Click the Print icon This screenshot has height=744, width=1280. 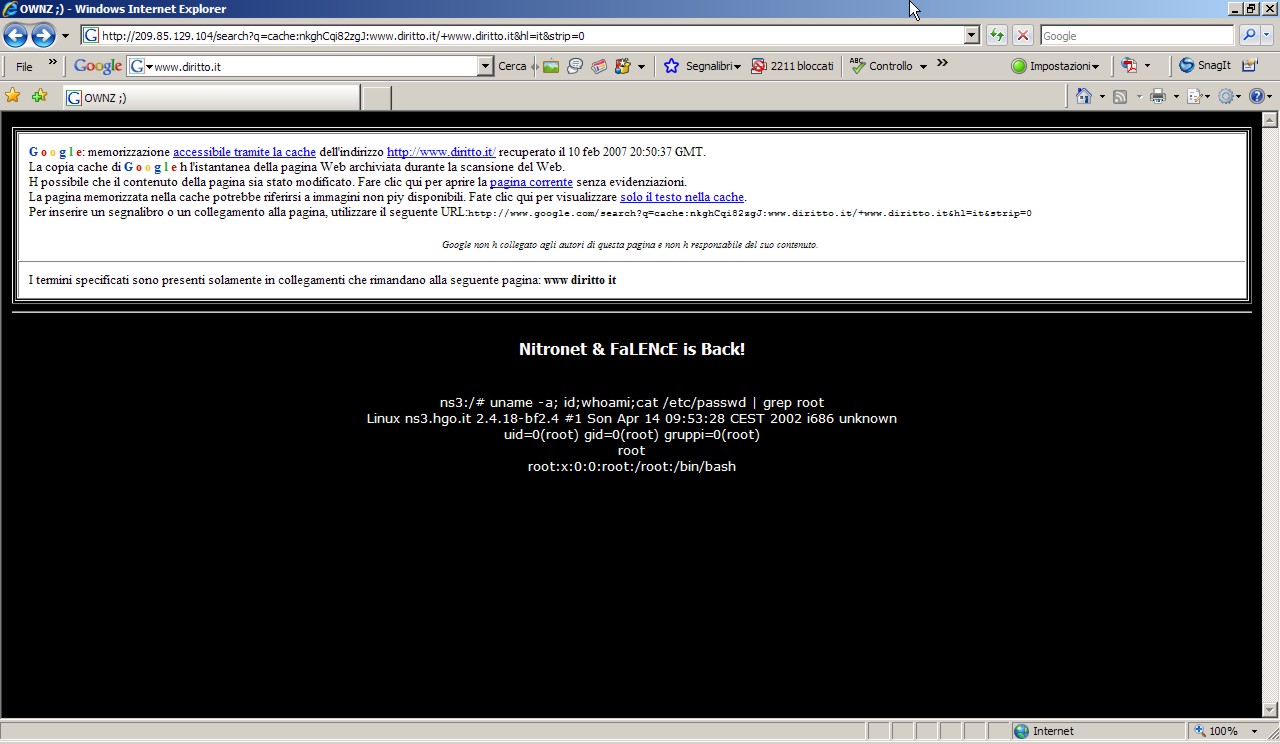coord(1158,96)
